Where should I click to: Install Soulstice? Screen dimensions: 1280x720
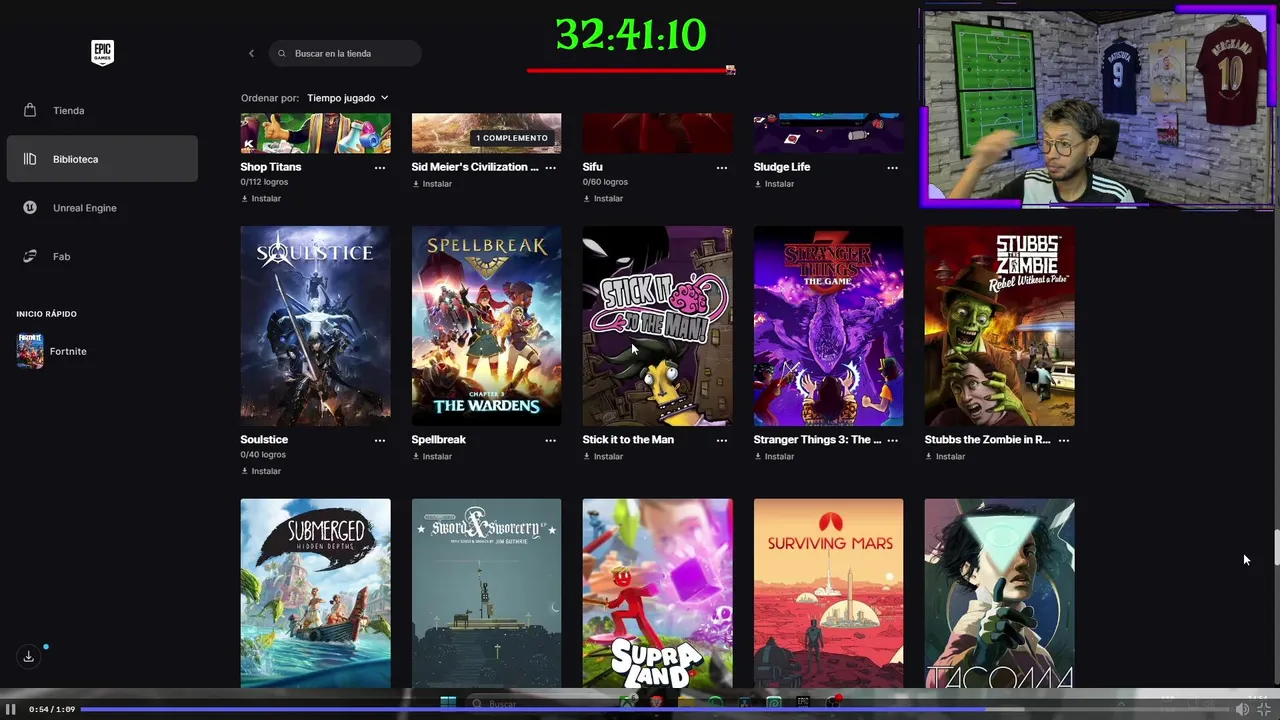pyautogui.click(x=261, y=471)
